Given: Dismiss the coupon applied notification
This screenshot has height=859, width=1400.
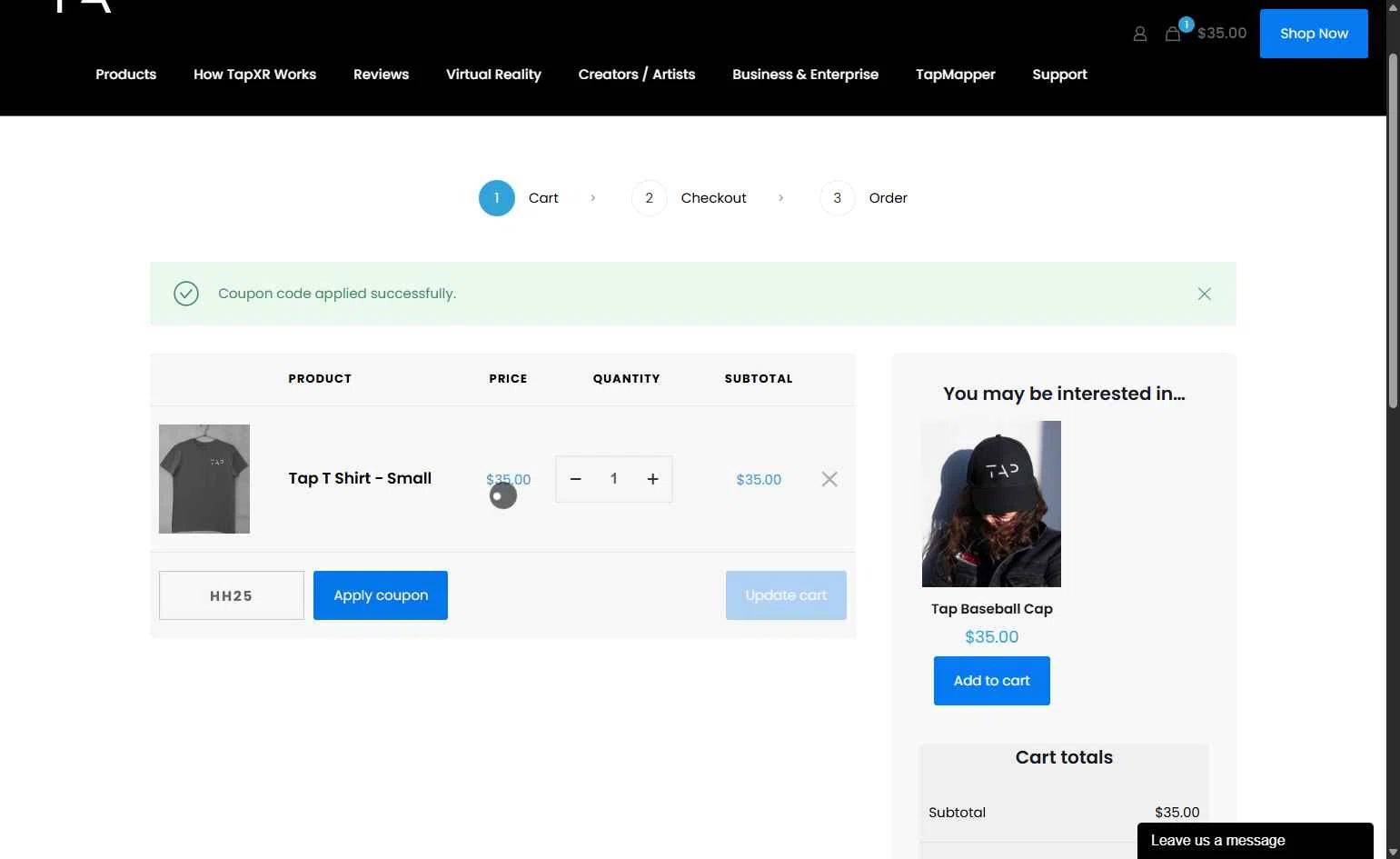Looking at the screenshot, I should point(1204,294).
